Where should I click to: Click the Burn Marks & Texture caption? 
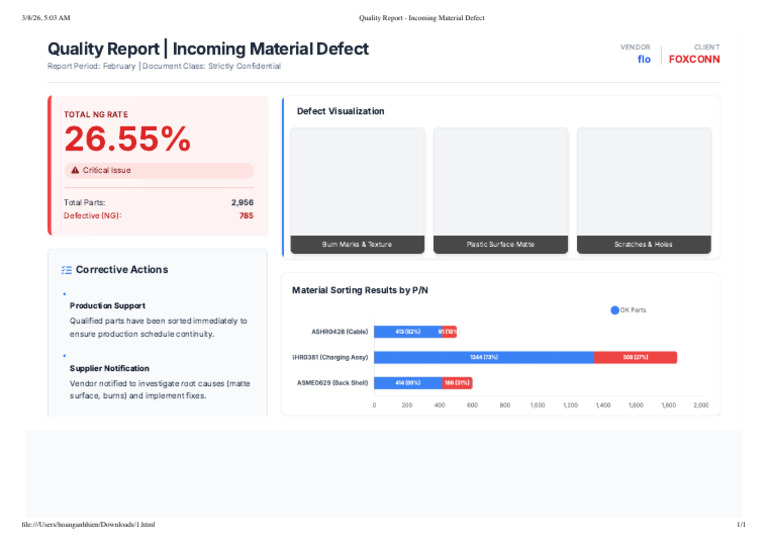(357, 244)
